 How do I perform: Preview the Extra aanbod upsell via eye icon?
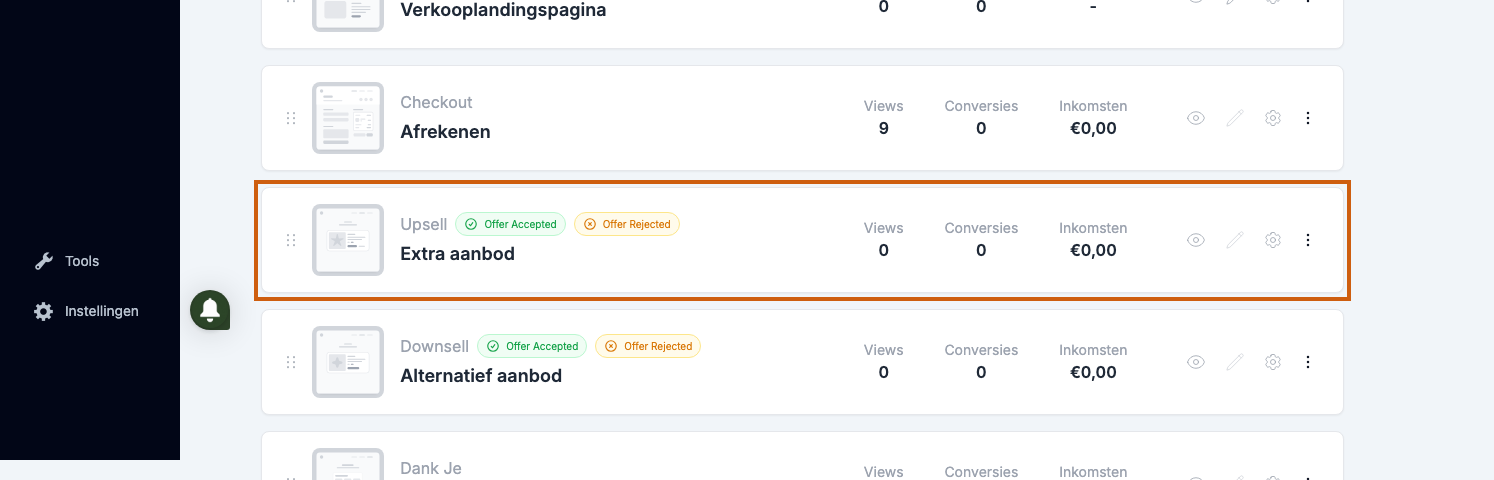(1196, 240)
